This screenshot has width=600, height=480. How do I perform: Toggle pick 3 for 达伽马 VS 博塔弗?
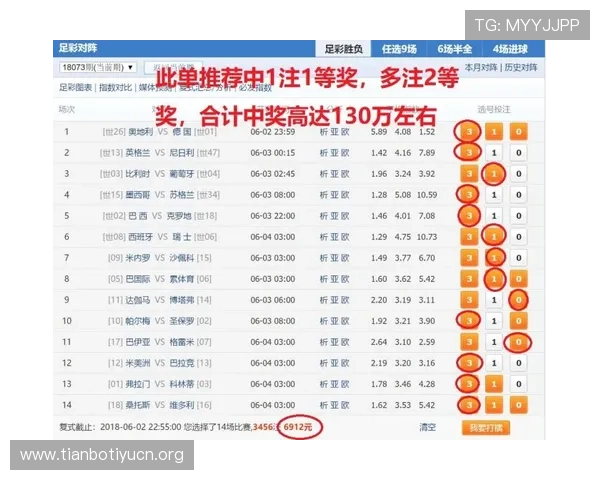pyautogui.click(x=469, y=300)
